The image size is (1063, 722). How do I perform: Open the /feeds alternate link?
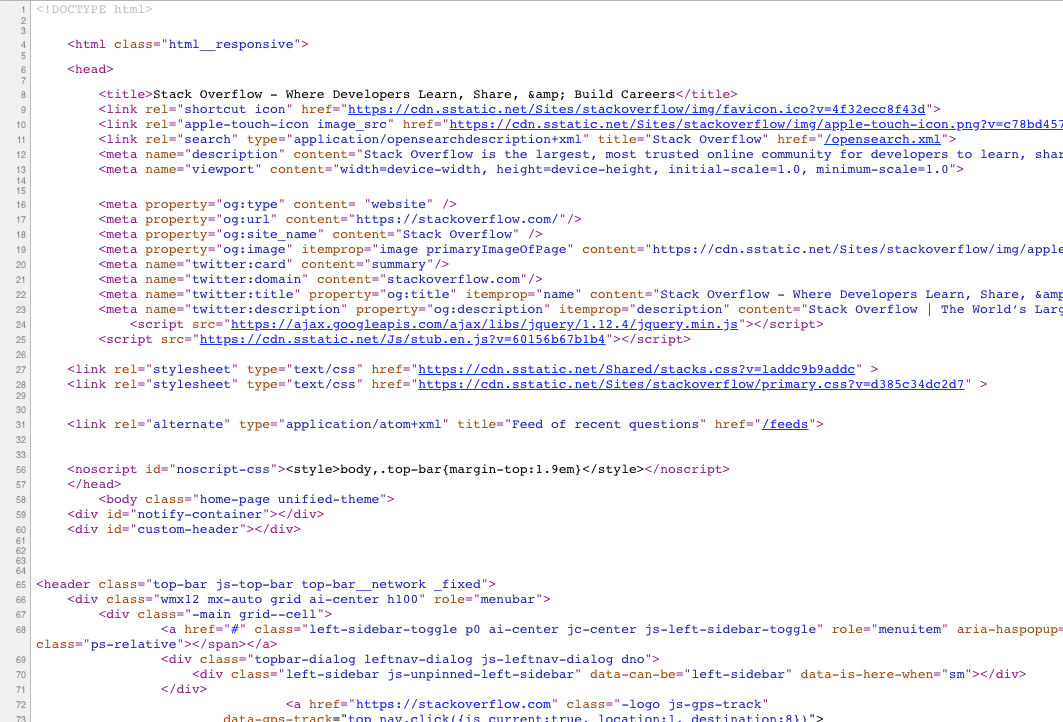785,424
